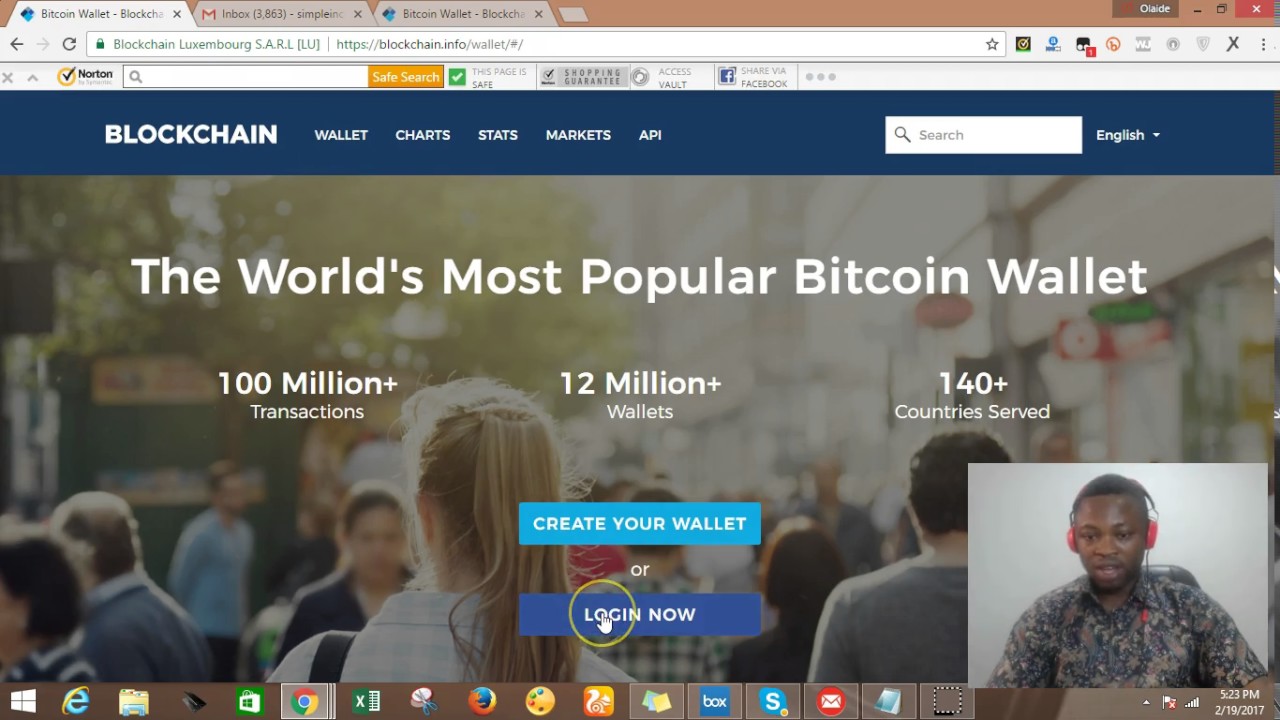Click the BLOCKCHAIN logo

click(x=191, y=134)
